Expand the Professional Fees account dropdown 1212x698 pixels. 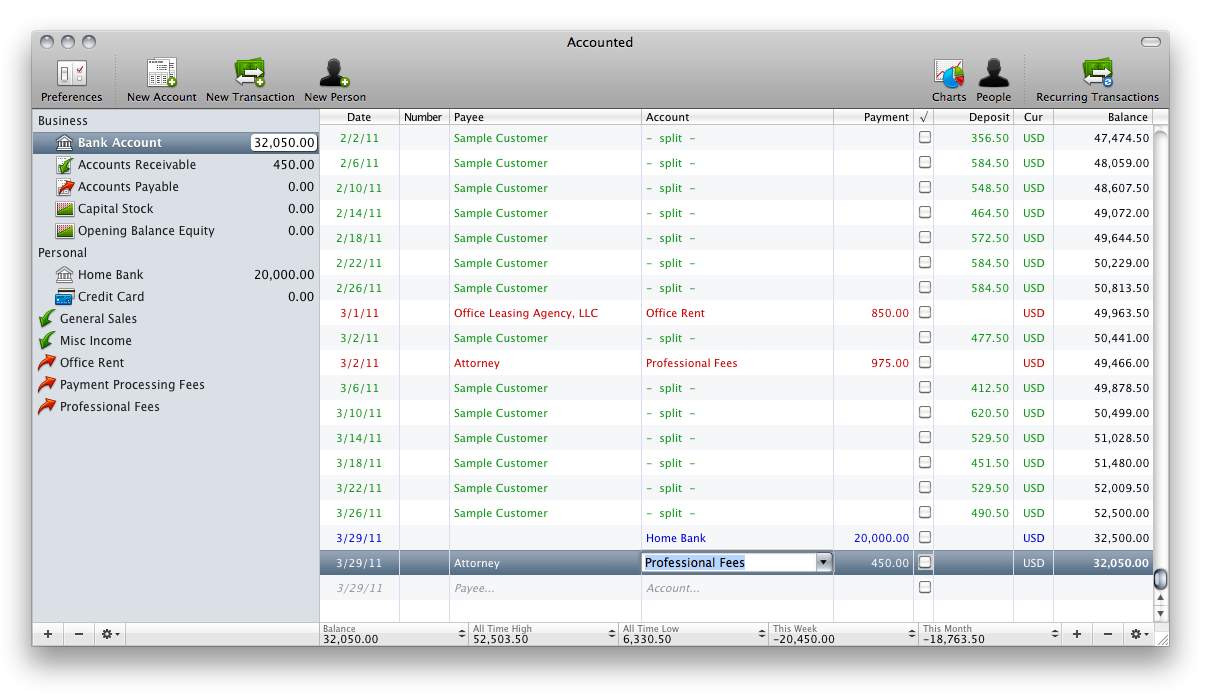coord(823,563)
